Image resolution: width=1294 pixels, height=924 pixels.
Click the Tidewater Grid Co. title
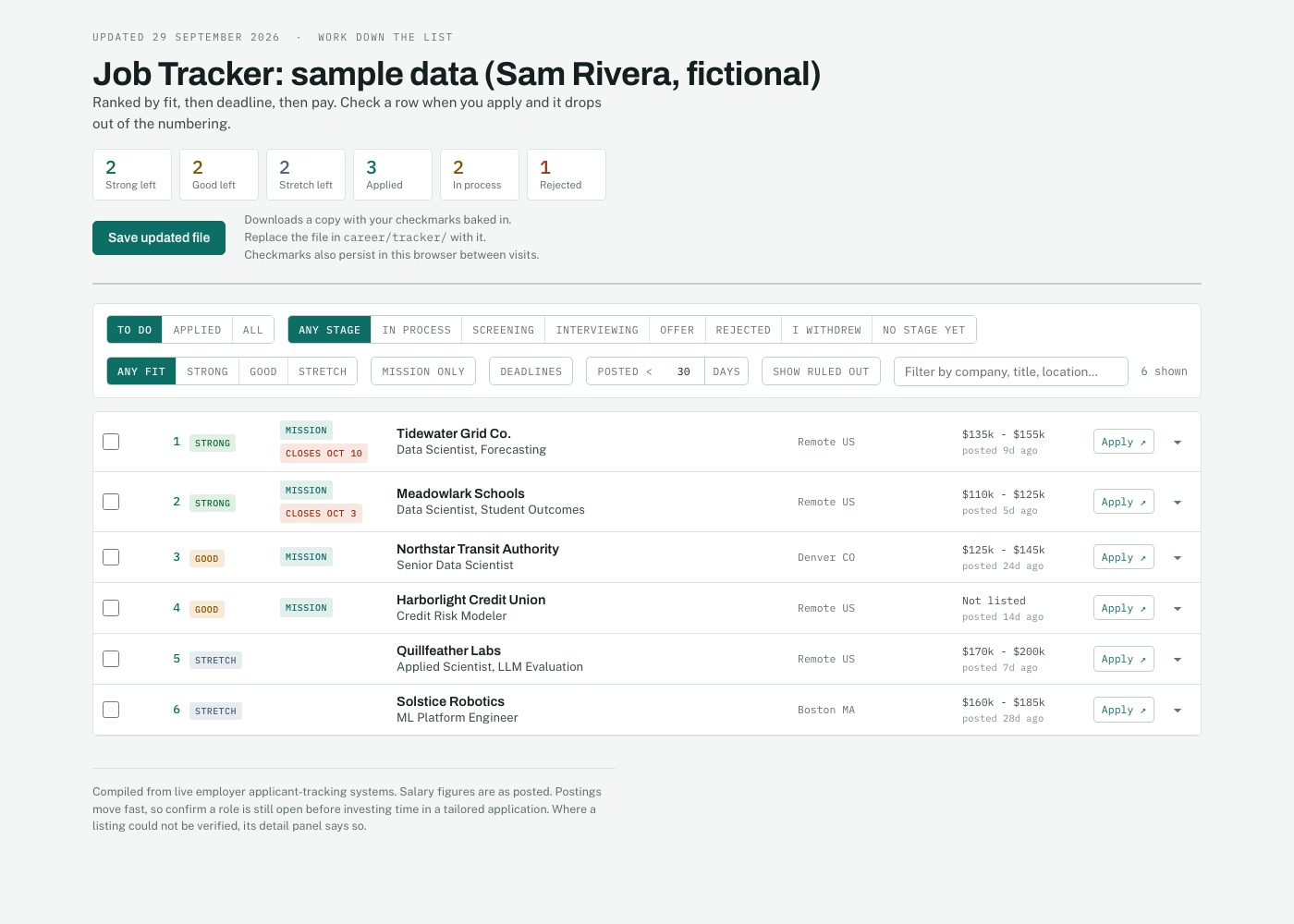coord(454,433)
